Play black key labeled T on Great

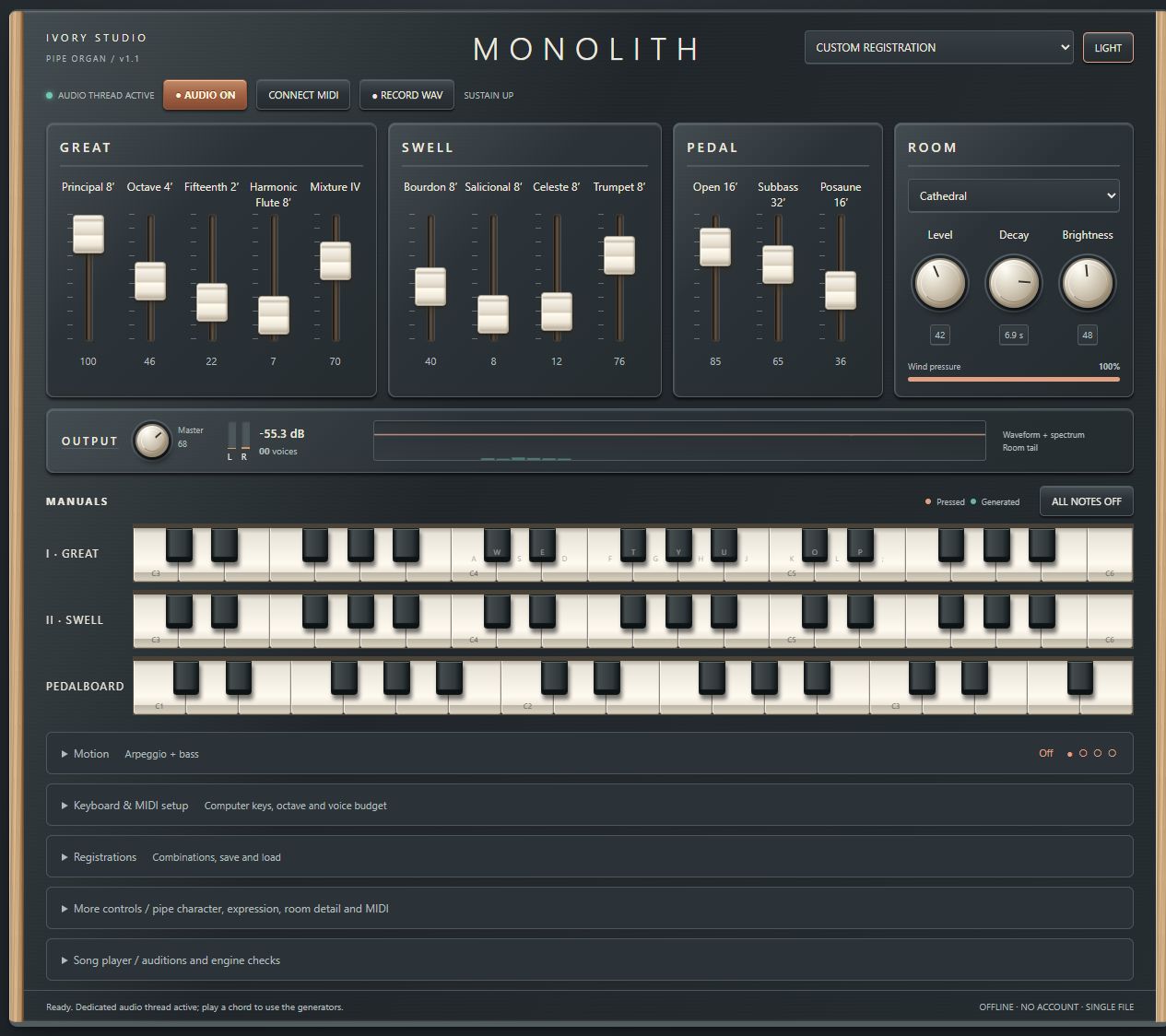click(x=633, y=544)
